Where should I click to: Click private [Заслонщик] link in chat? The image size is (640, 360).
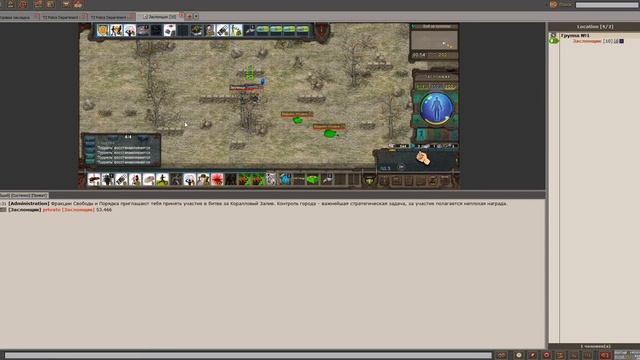tap(69, 209)
